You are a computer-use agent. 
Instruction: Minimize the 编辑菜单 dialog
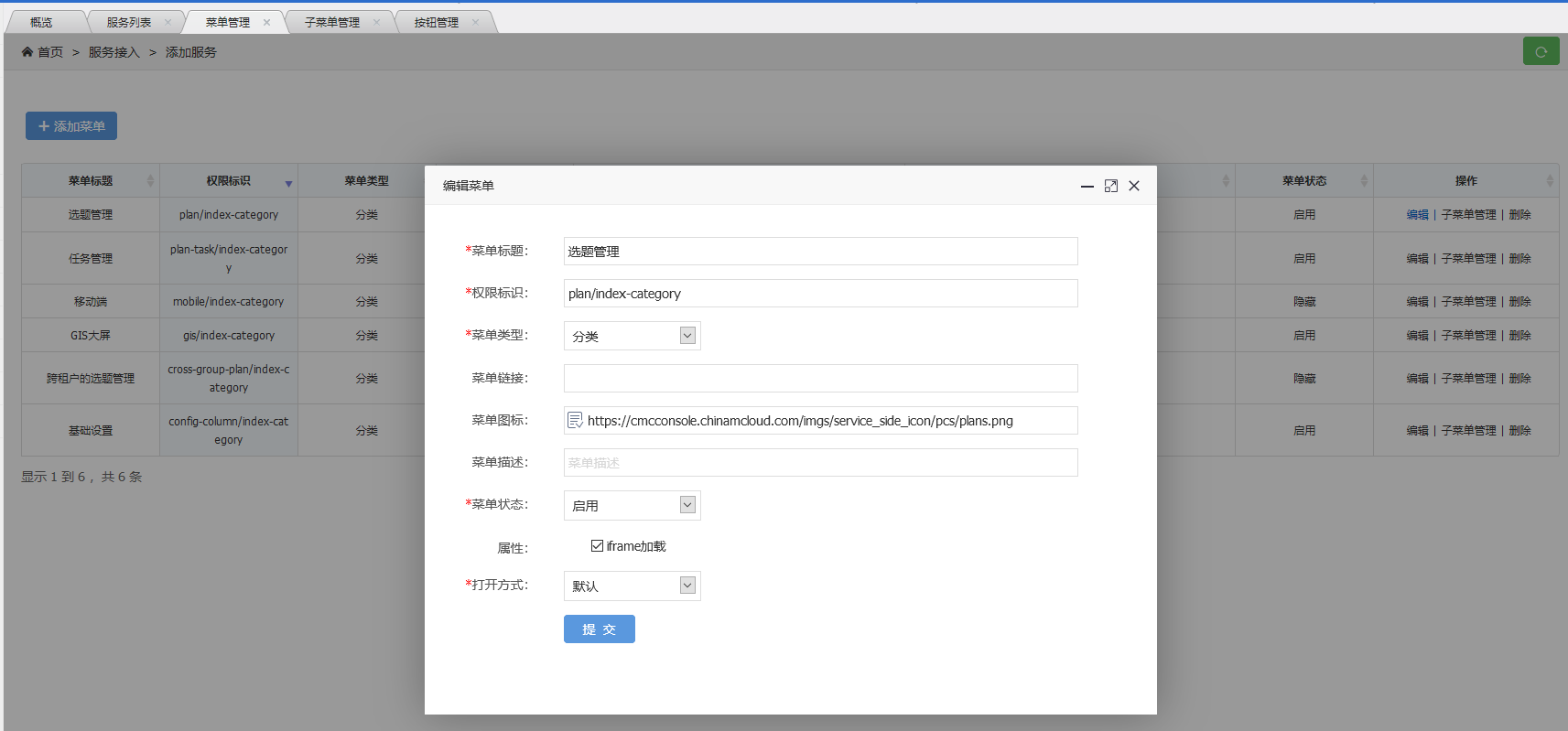pos(1087,186)
